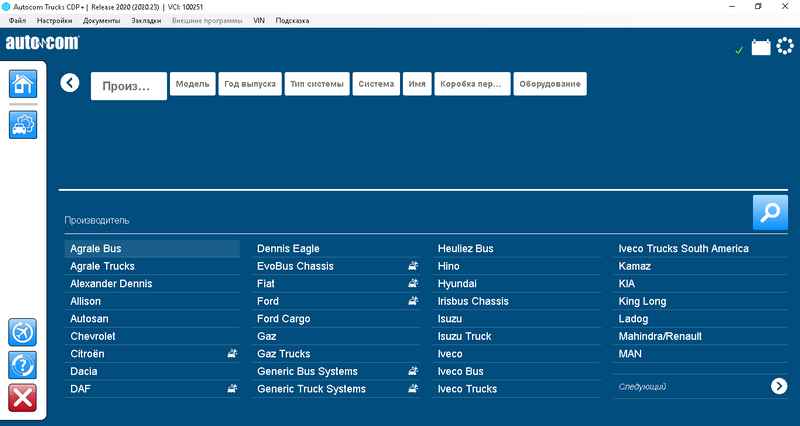Select the Имя tab
Screen dimensions: 800x426
click(x=417, y=84)
